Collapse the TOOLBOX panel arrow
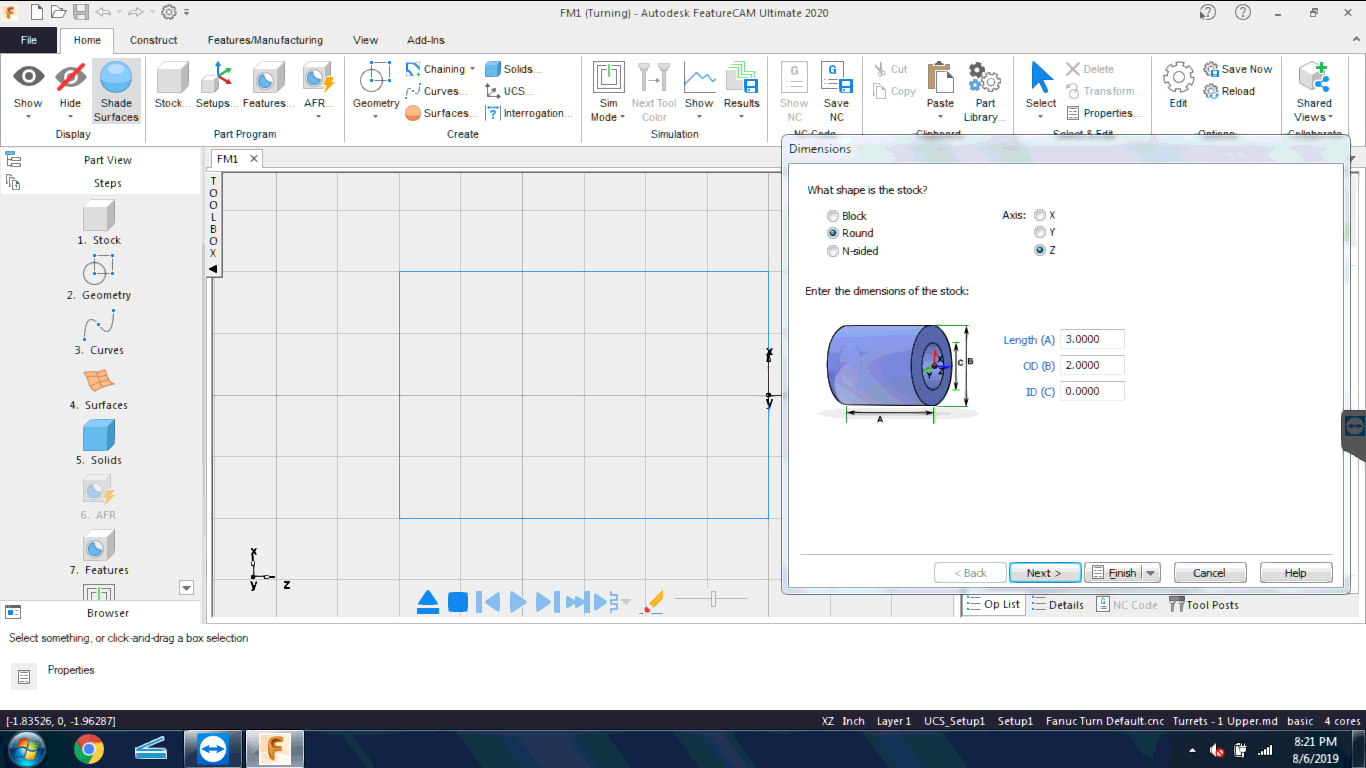Image resolution: width=1366 pixels, height=768 pixels. [213, 269]
